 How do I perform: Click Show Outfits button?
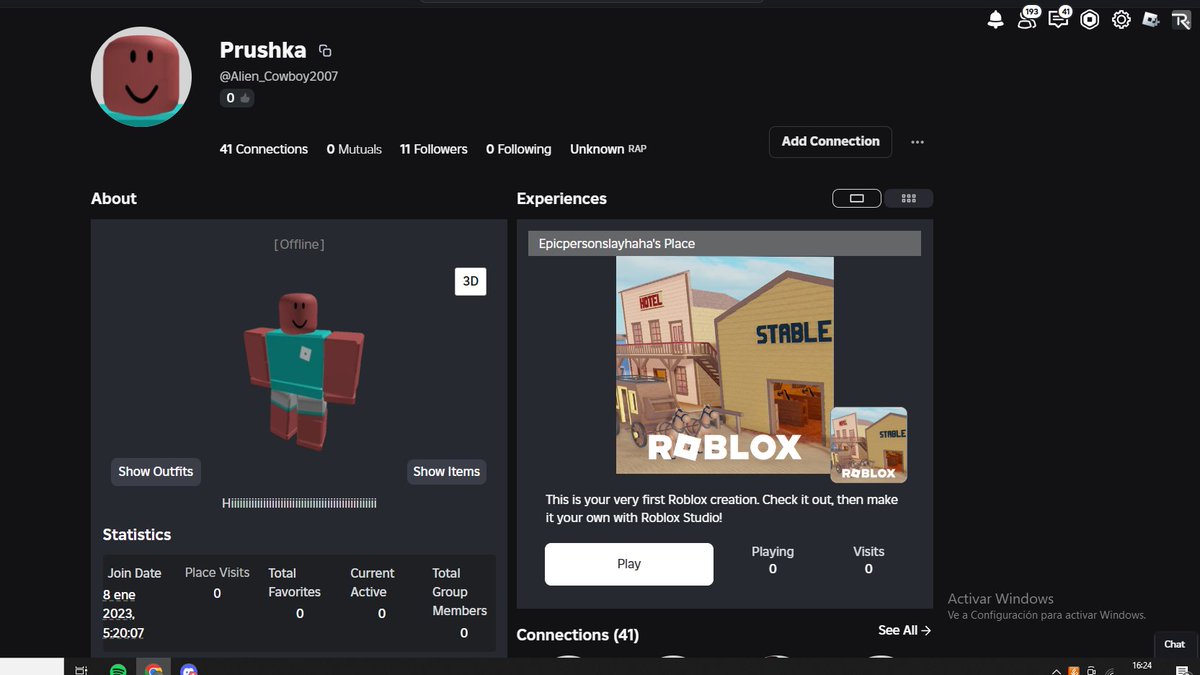click(156, 471)
